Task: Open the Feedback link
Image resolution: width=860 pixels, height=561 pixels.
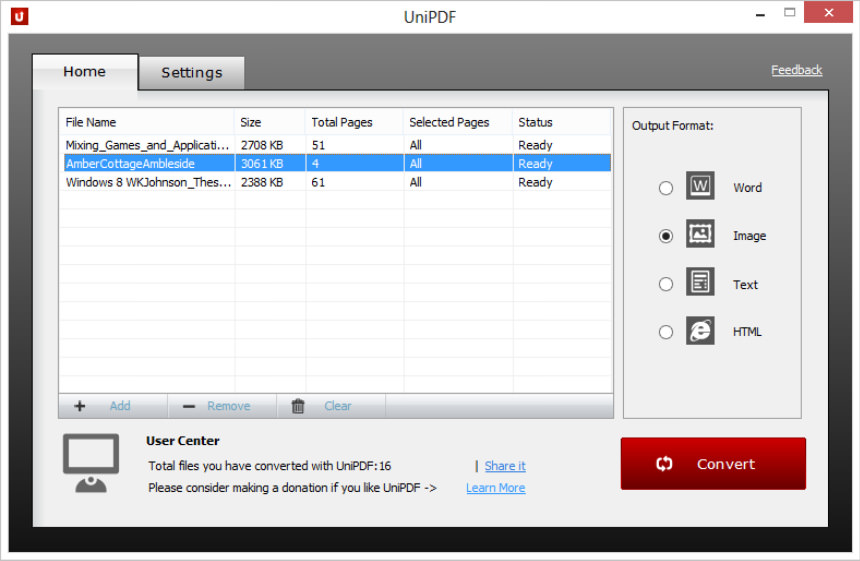Action: [796, 70]
